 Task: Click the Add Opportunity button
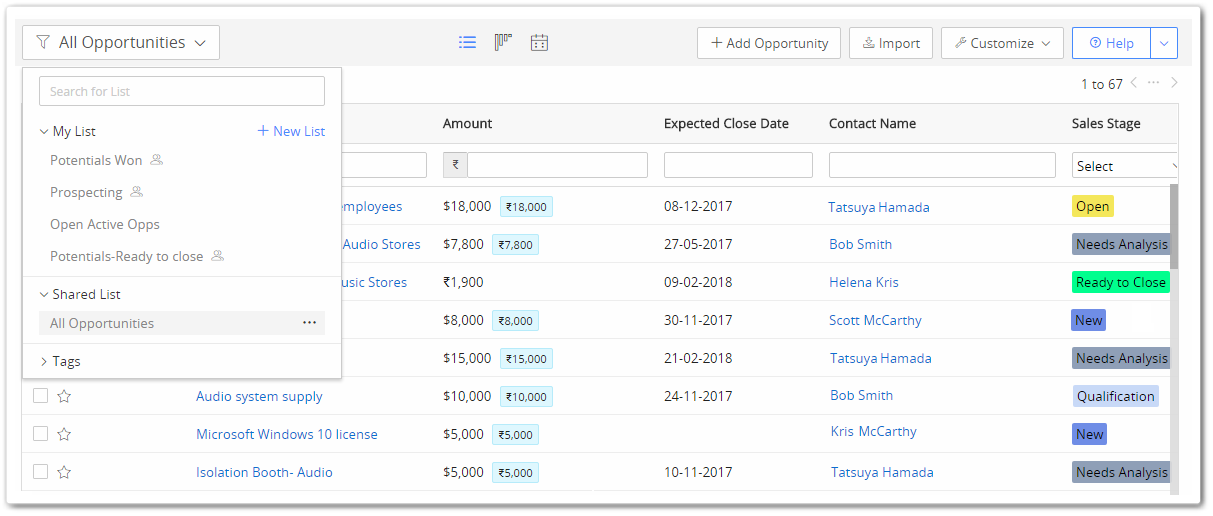point(769,43)
